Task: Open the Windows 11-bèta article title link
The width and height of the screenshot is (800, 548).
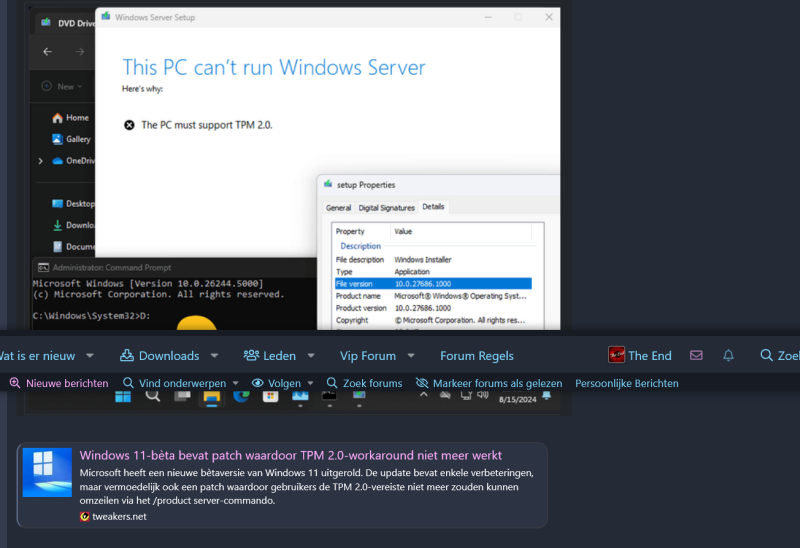Action: tap(290, 455)
